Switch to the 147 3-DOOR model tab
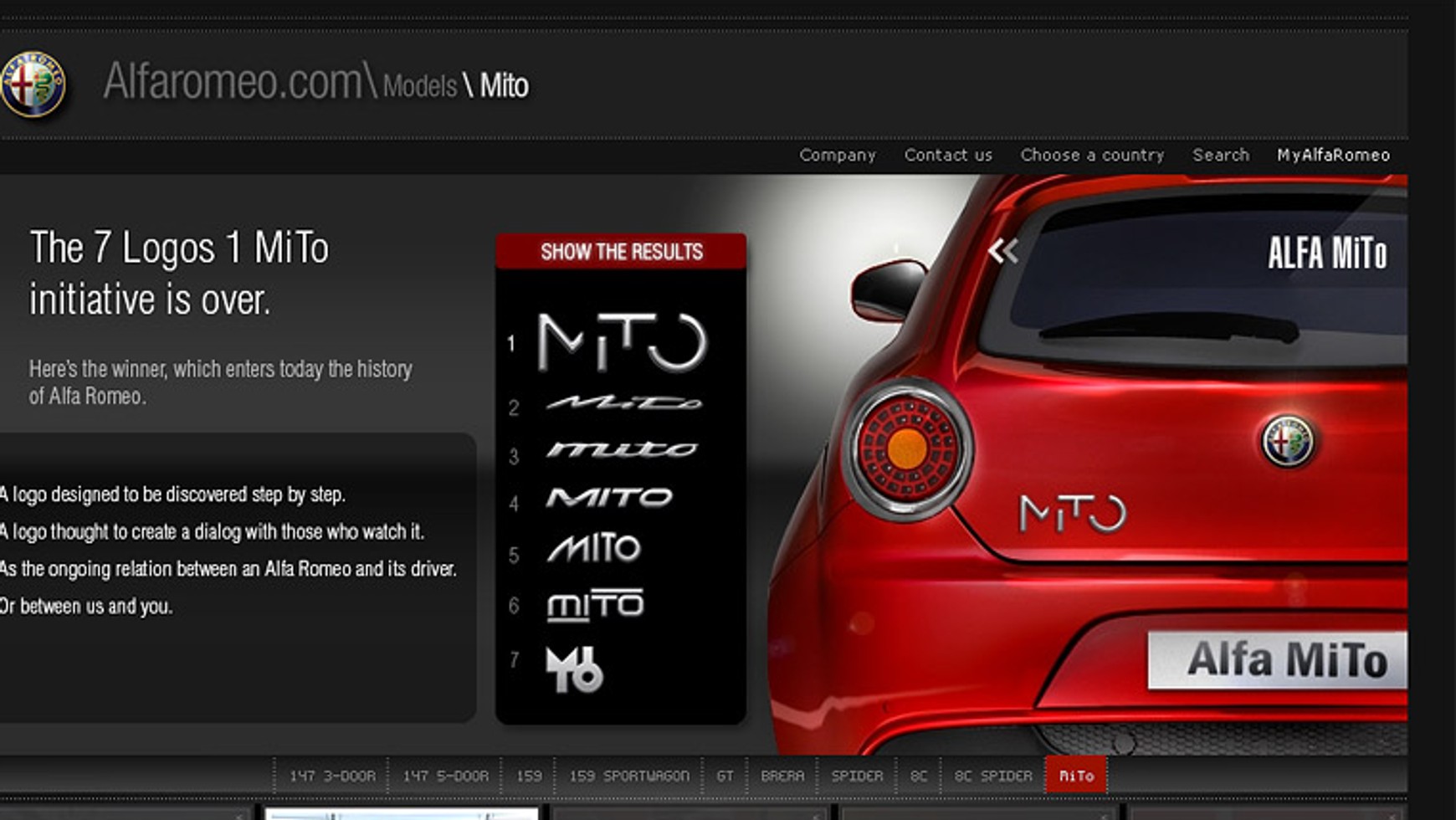 coord(332,776)
